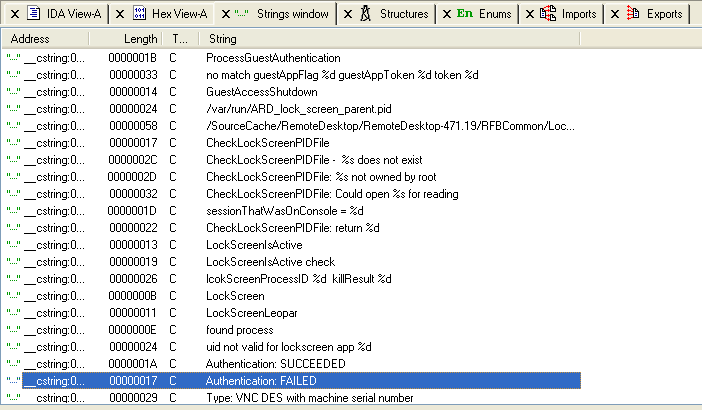Click the string icon beside Authentication: FAILED row

[13, 381]
